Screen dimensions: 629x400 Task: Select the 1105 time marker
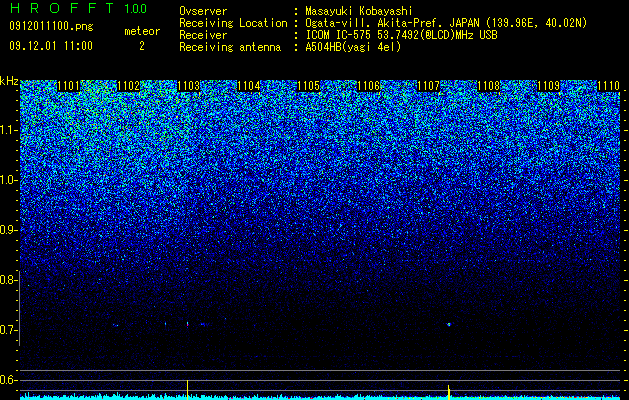tap(308, 86)
